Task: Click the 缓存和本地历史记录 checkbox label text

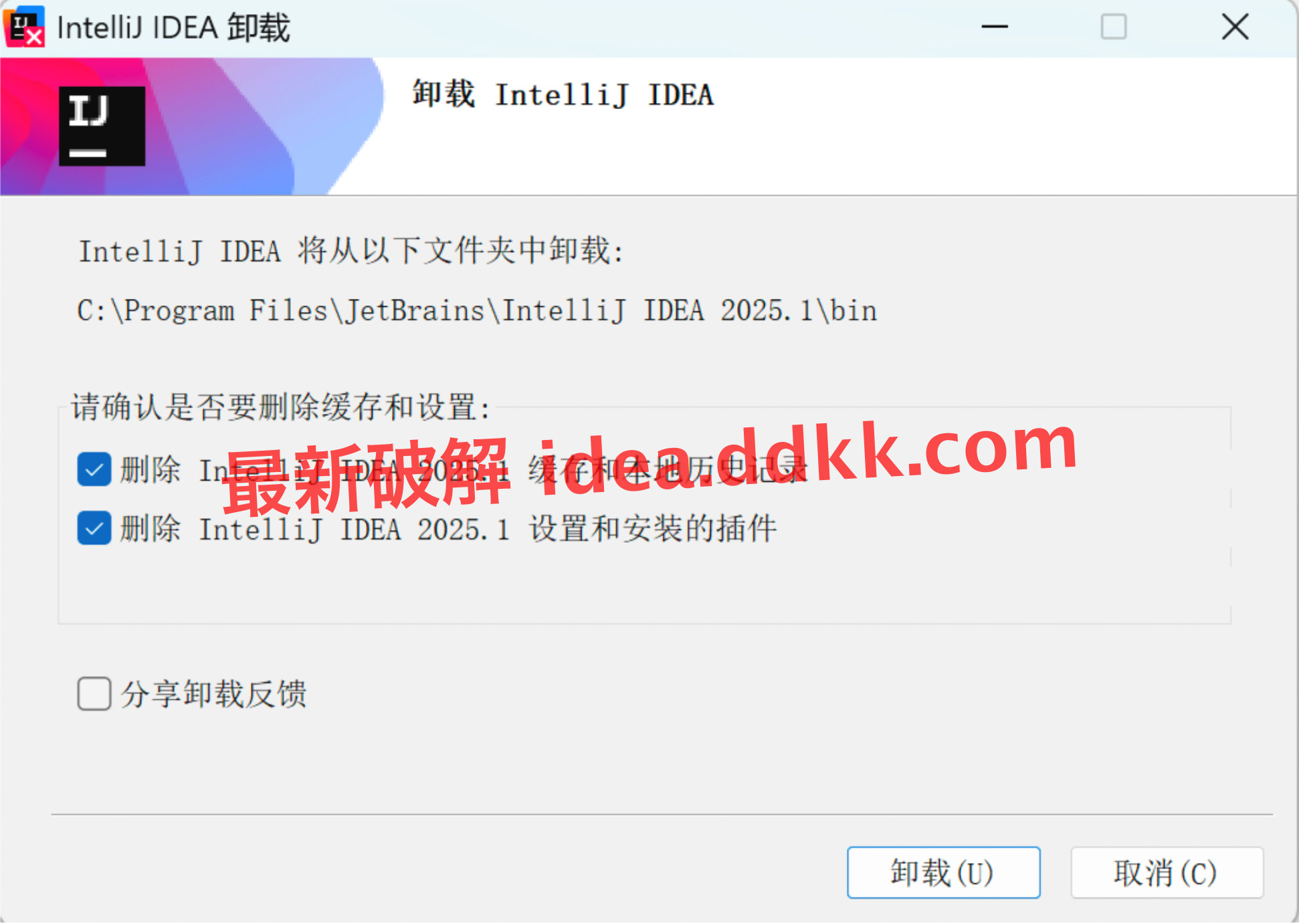Action: [464, 469]
